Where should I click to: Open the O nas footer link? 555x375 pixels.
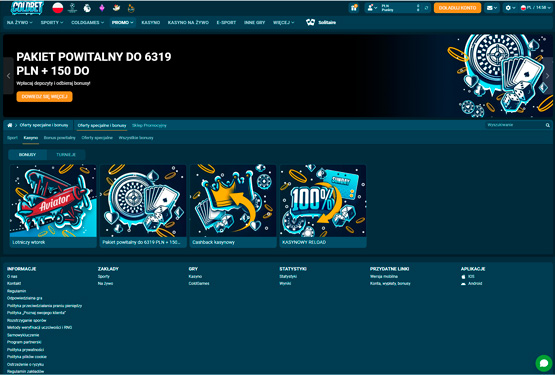[x=12, y=276]
